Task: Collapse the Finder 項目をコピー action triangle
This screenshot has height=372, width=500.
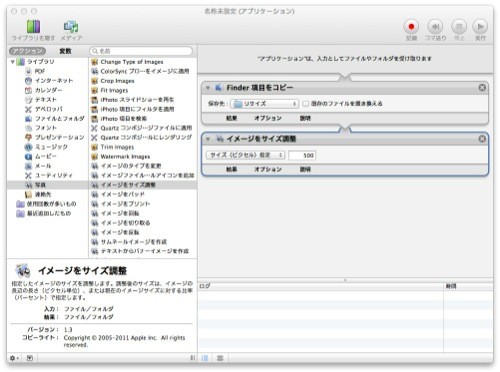Action: point(208,88)
